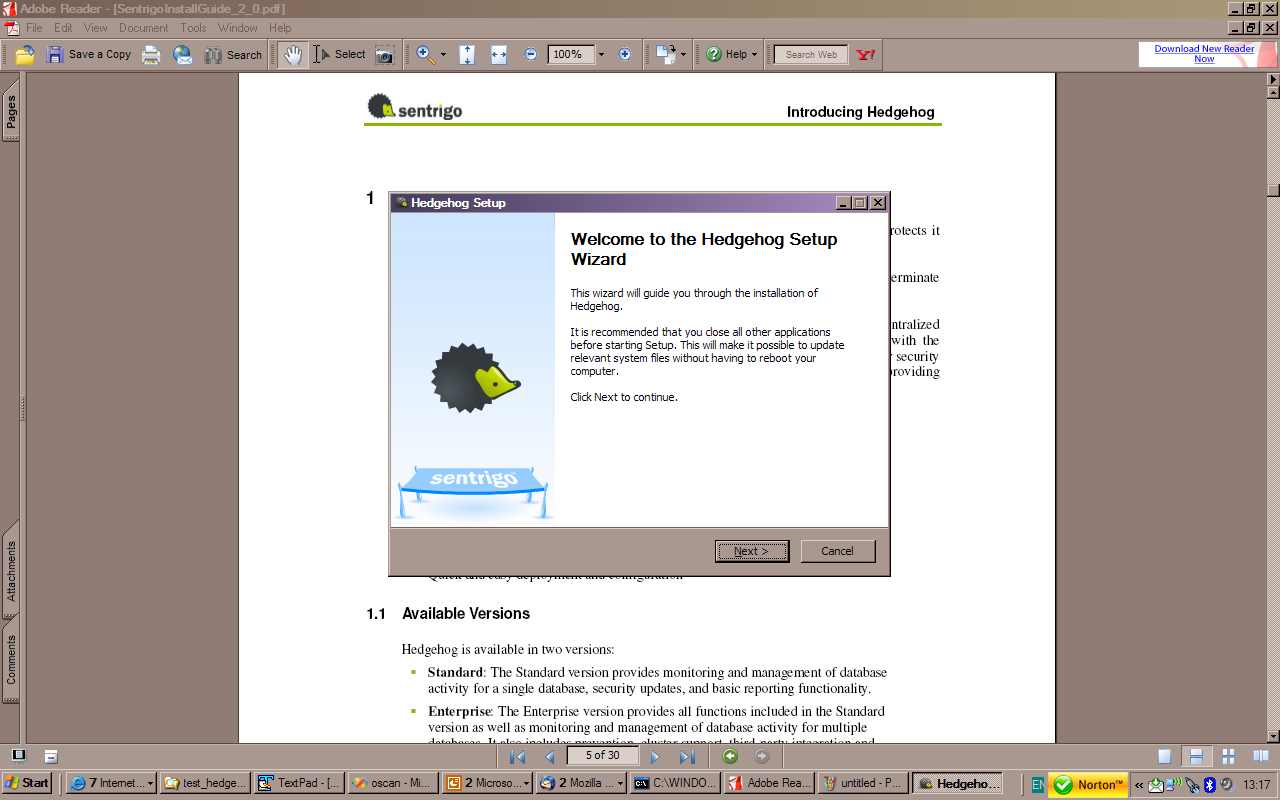Click the Next View arrow button
The height and width of the screenshot is (800, 1280).
(762, 757)
